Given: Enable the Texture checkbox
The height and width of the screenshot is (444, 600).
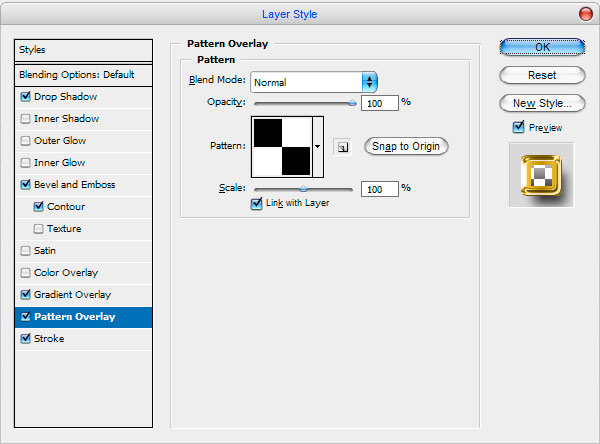Looking at the screenshot, I should click(38, 229).
